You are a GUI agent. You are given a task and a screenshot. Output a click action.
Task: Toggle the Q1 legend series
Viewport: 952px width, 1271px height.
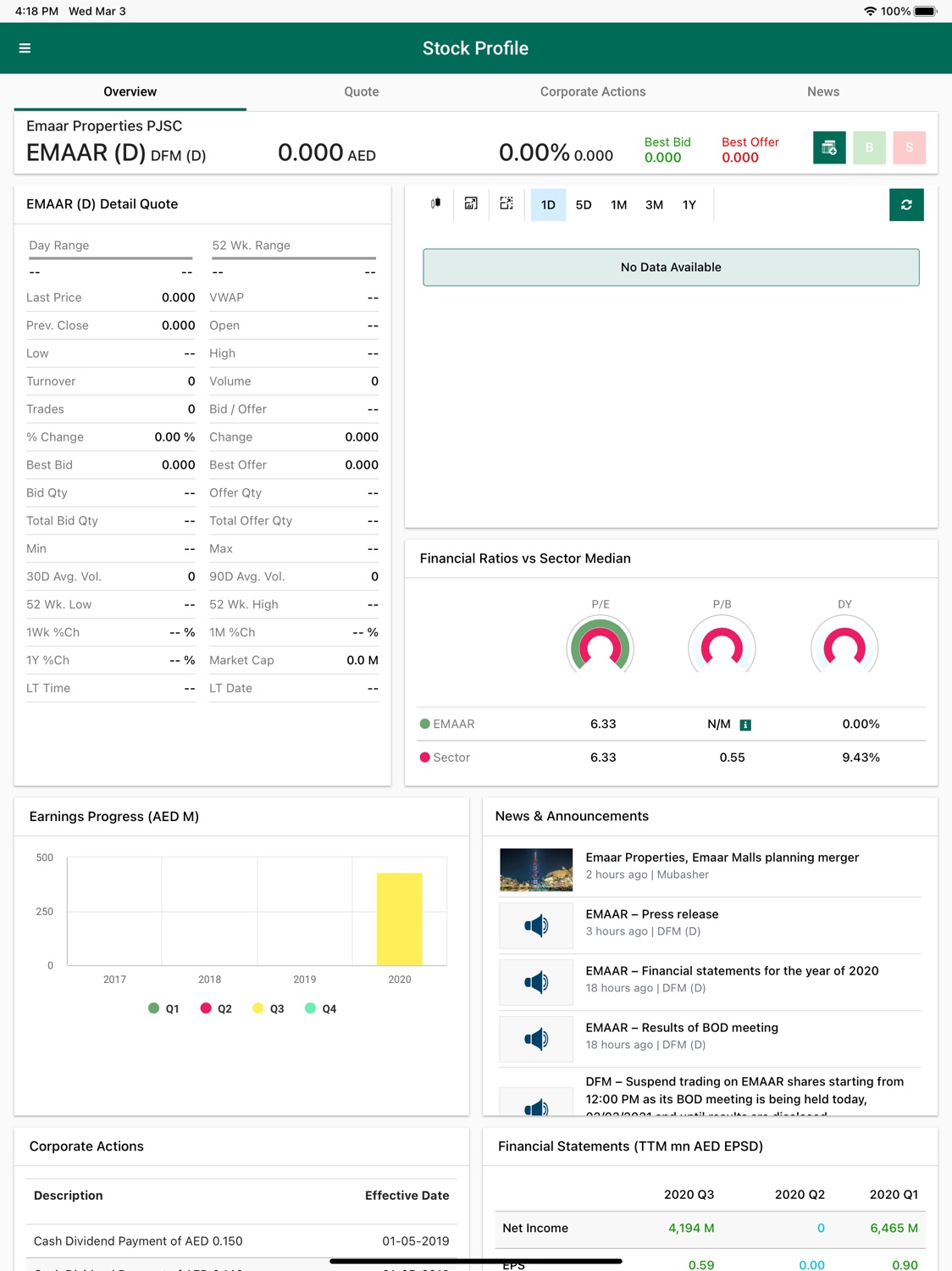click(163, 1008)
